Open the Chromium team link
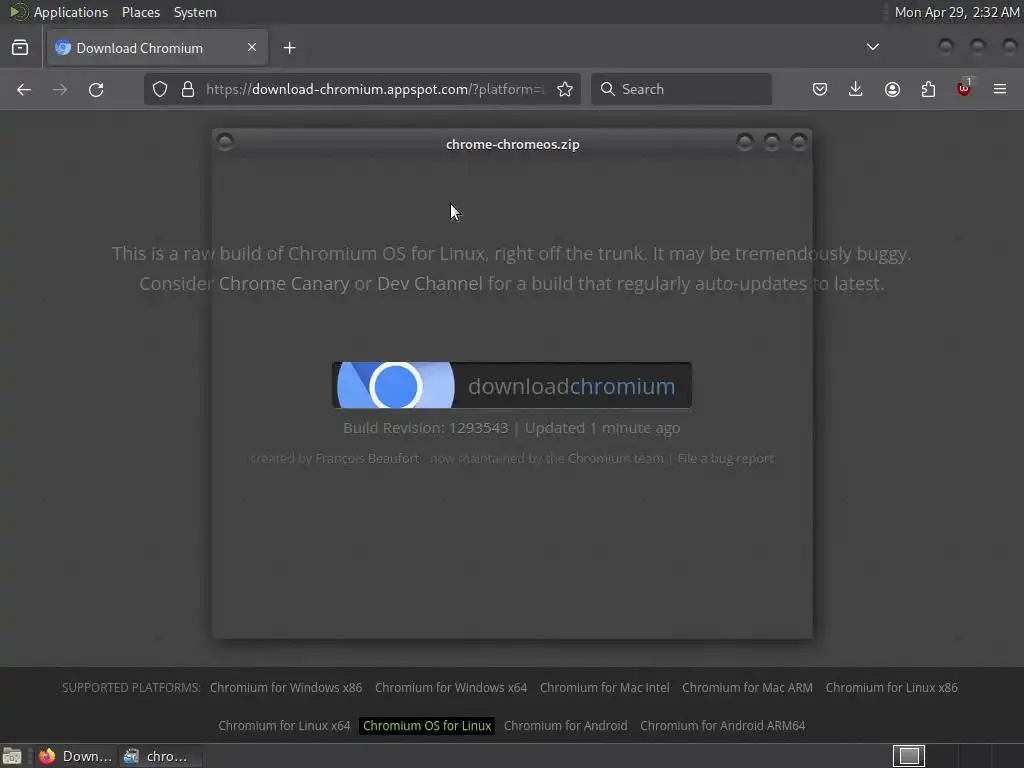This screenshot has width=1024, height=768. [x=615, y=458]
